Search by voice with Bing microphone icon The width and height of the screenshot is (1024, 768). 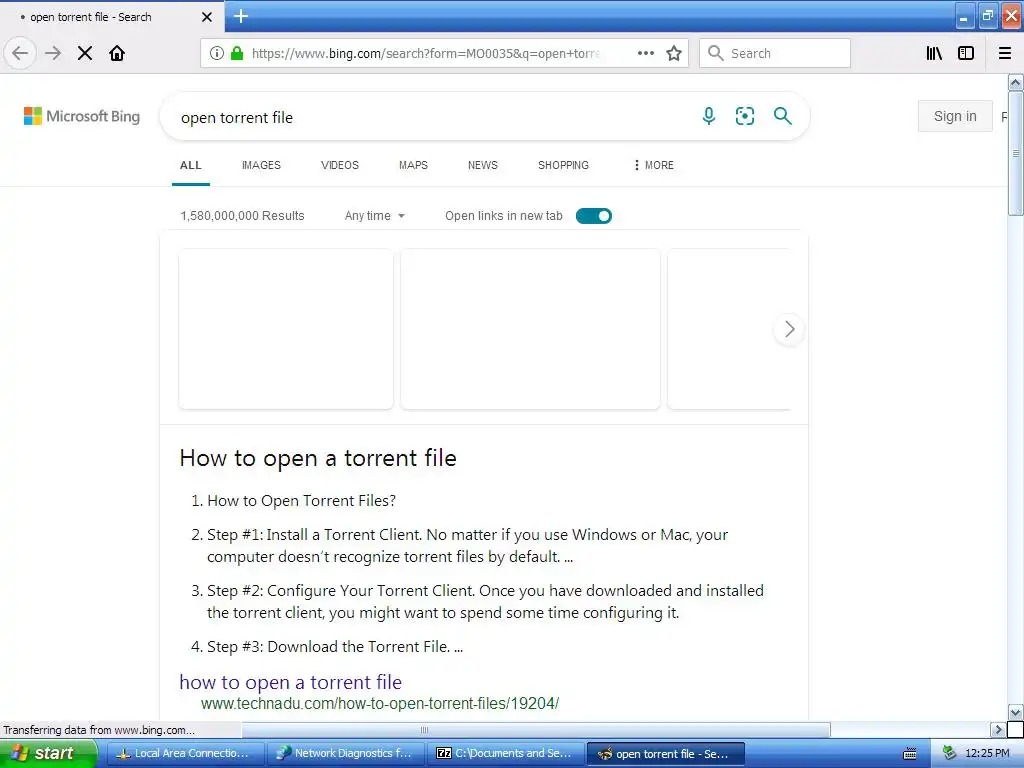(x=709, y=116)
